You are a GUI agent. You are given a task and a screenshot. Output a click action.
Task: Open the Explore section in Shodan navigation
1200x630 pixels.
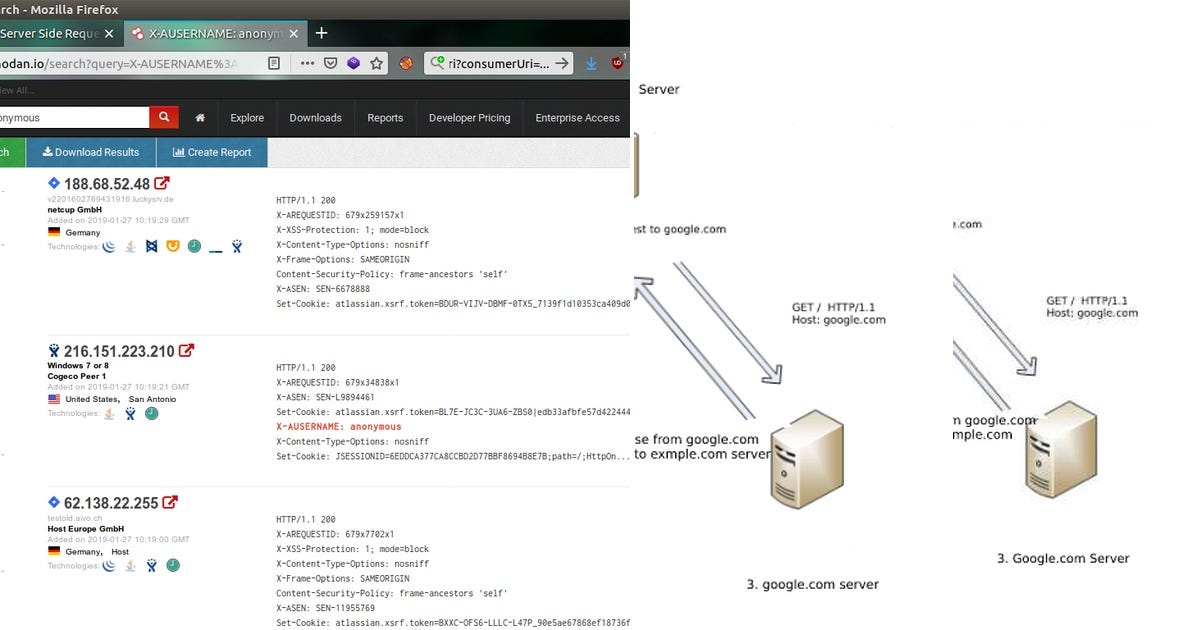click(247, 117)
